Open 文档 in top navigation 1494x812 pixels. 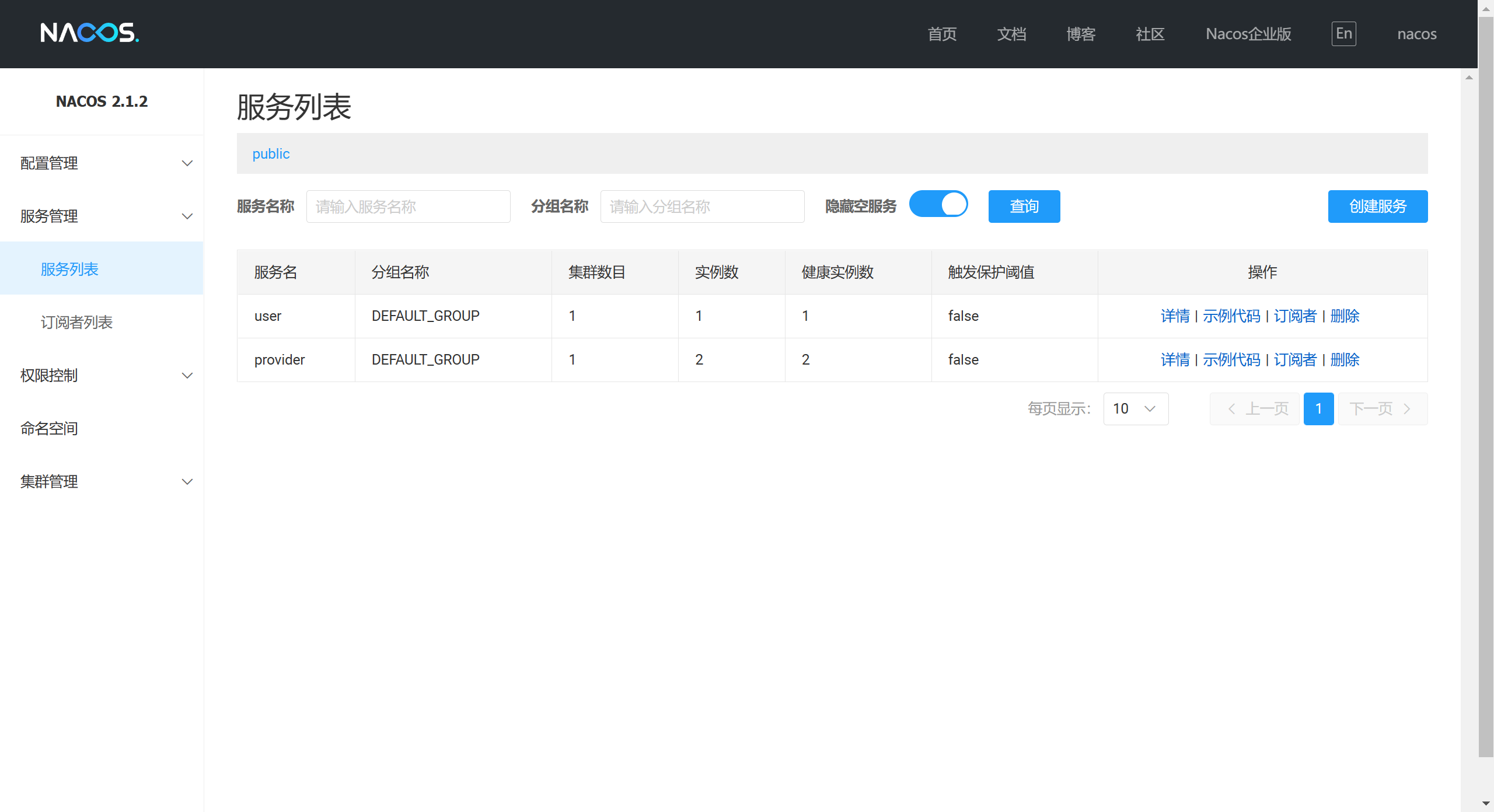[1011, 34]
